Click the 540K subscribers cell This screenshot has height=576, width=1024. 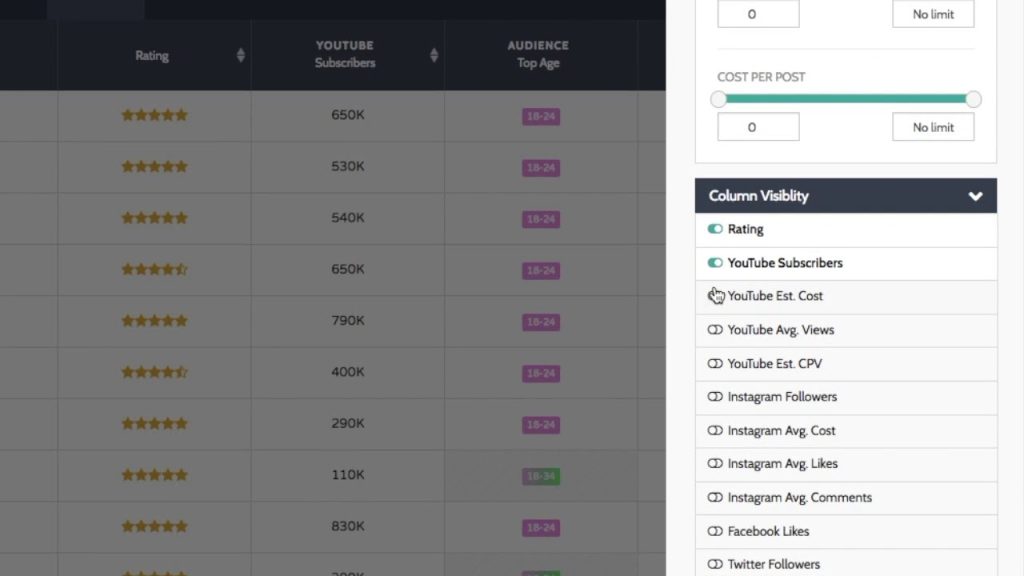[x=347, y=218]
